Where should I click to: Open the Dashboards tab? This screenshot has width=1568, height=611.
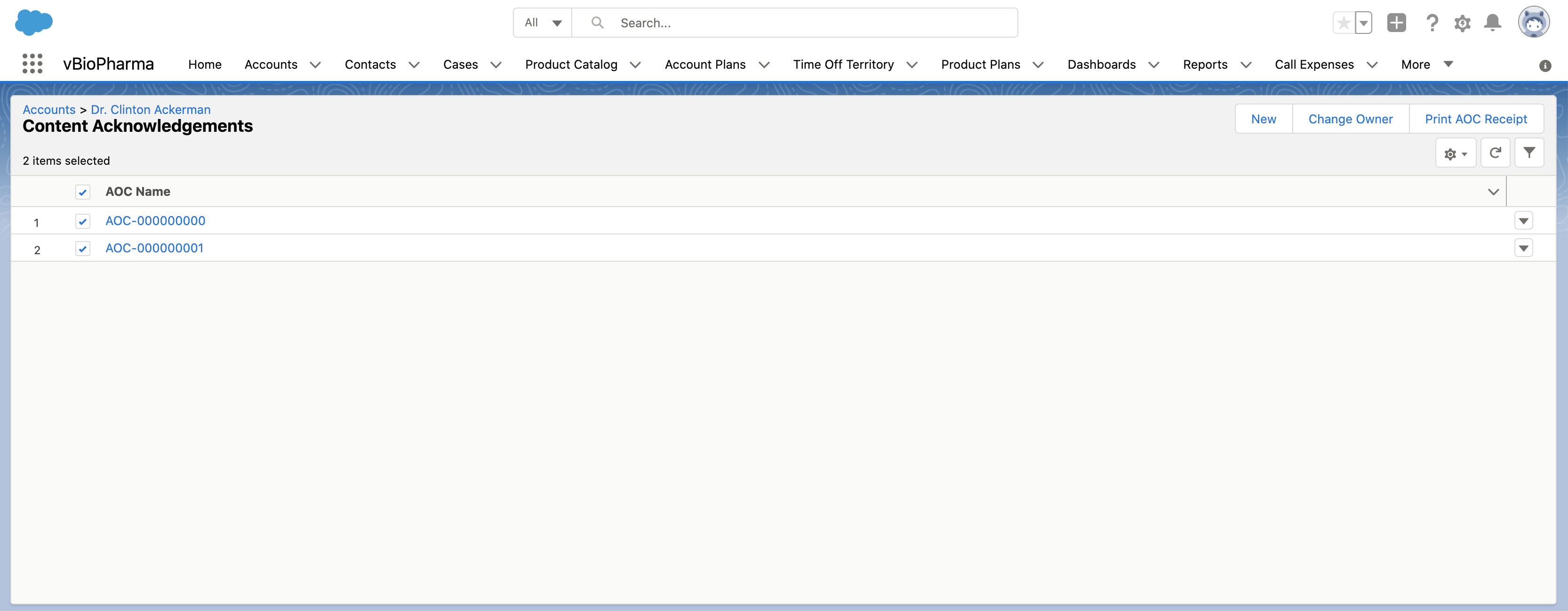(1101, 64)
